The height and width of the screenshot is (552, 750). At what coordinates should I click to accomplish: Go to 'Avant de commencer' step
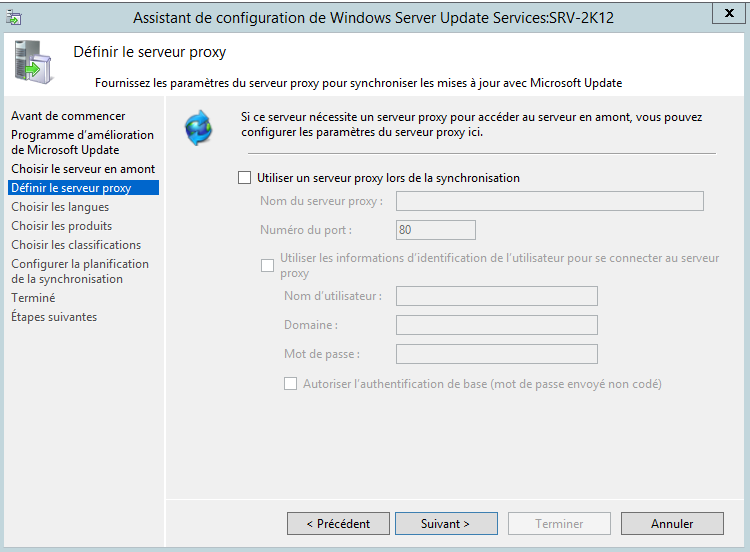tap(68, 116)
